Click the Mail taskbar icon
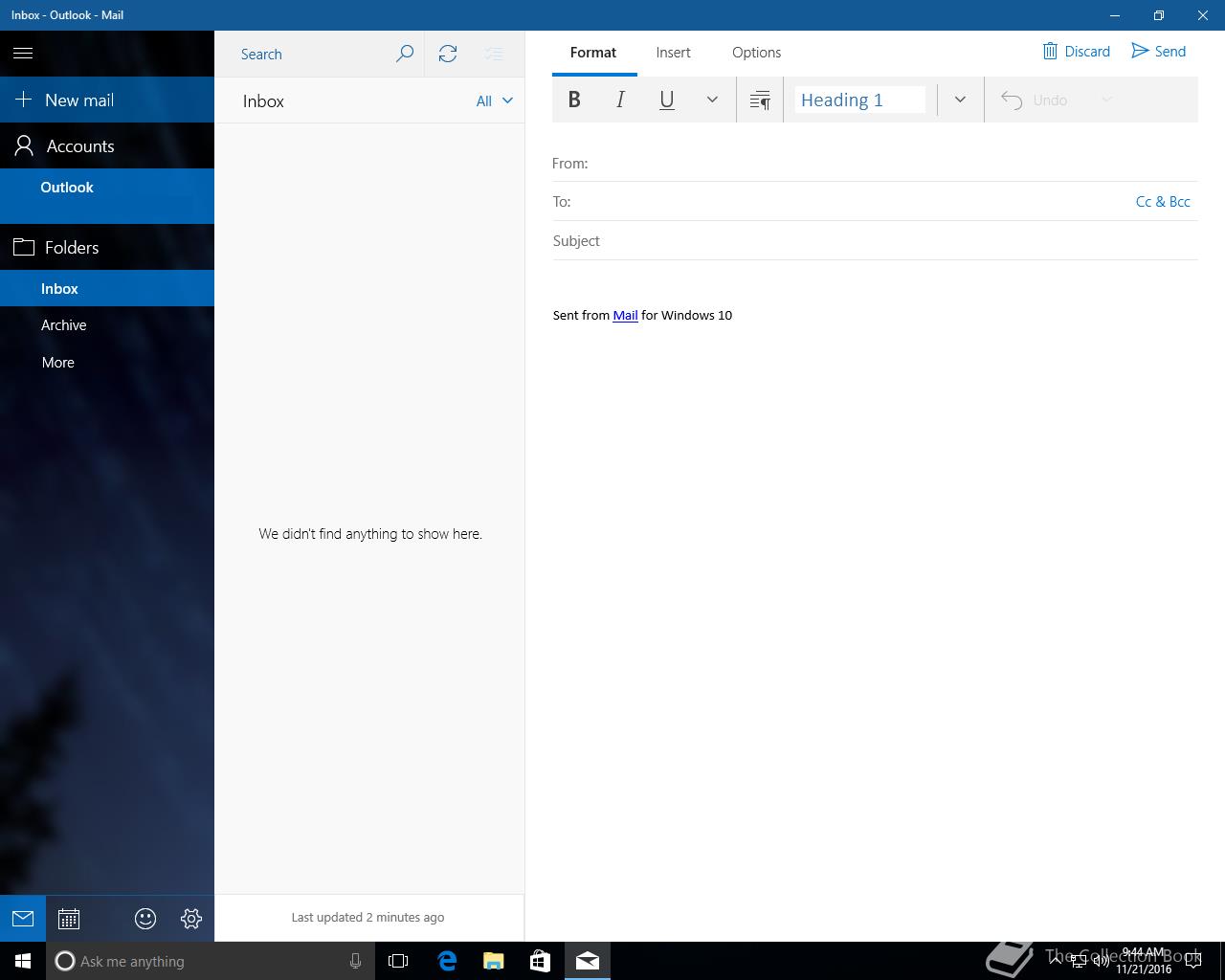Screen dimensions: 1225x980 [x=587, y=961]
